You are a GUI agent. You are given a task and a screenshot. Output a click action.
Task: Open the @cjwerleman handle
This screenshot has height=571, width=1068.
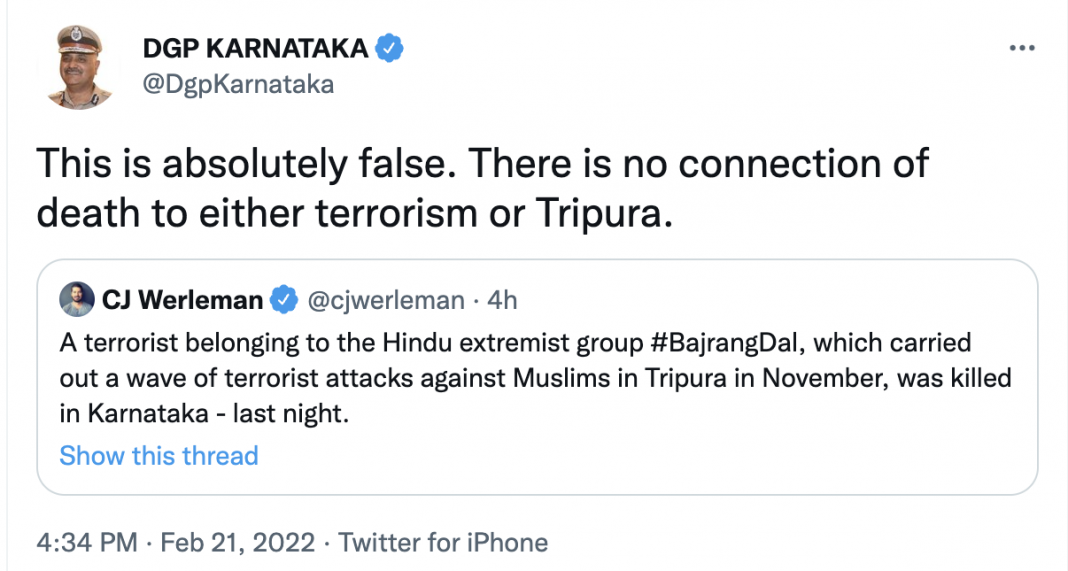(386, 299)
